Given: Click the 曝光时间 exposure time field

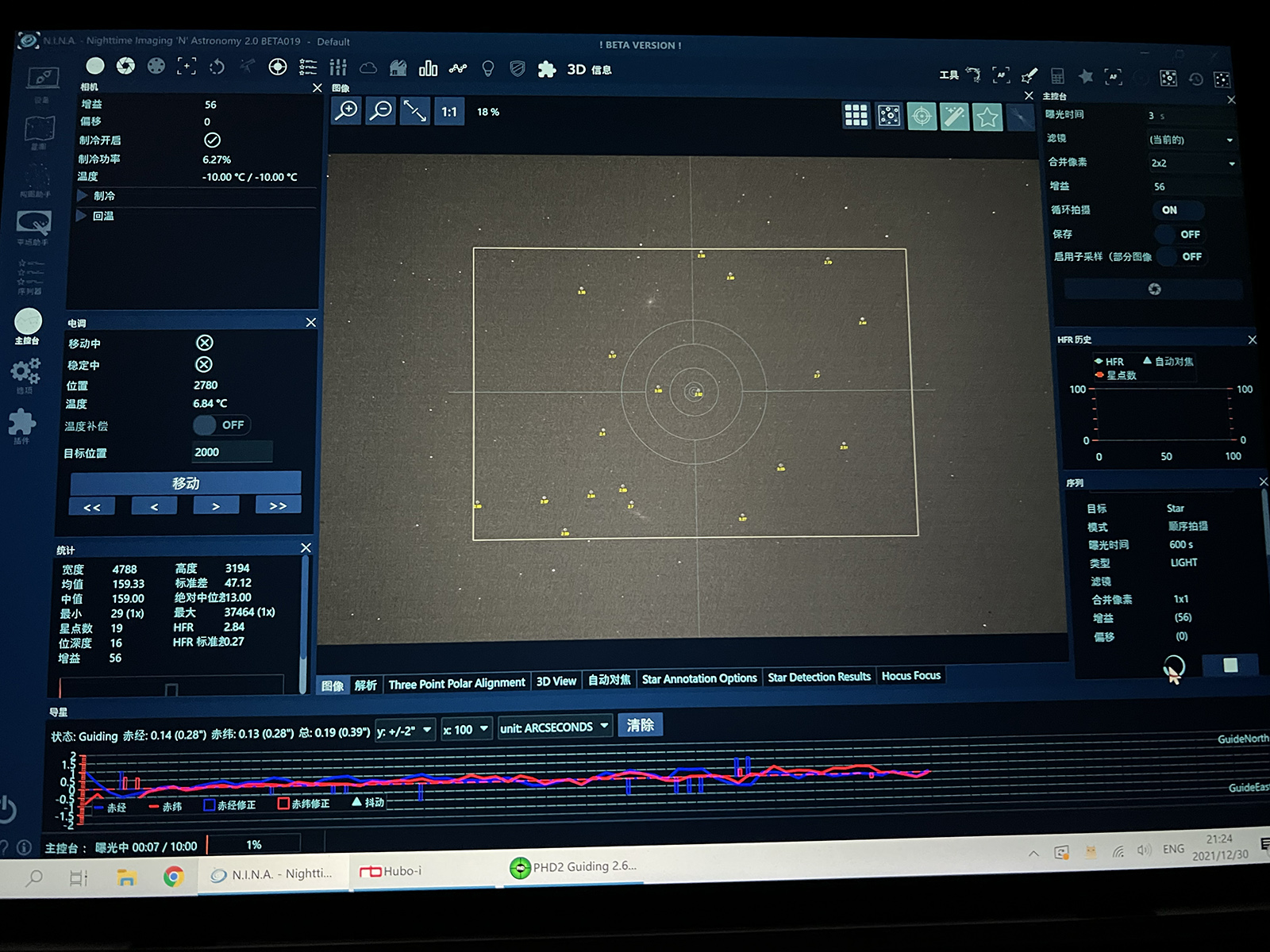Looking at the screenshot, I should pos(1191,116).
